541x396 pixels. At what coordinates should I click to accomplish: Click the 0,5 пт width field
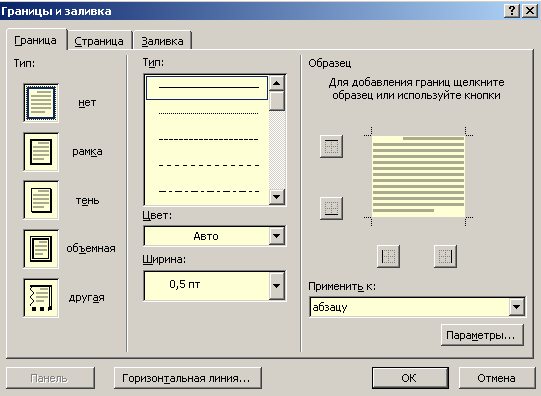point(206,286)
